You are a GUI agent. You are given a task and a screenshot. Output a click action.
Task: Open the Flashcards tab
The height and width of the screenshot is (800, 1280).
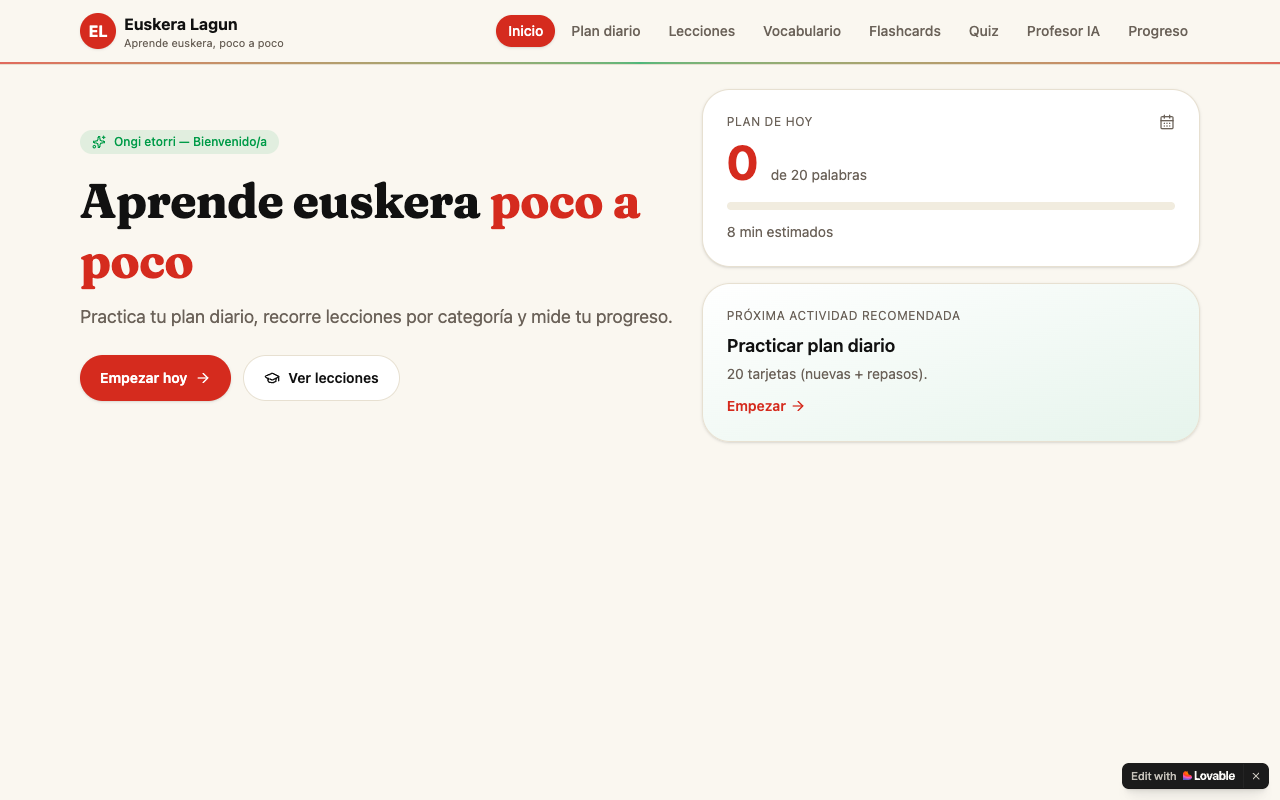pos(905,31)
